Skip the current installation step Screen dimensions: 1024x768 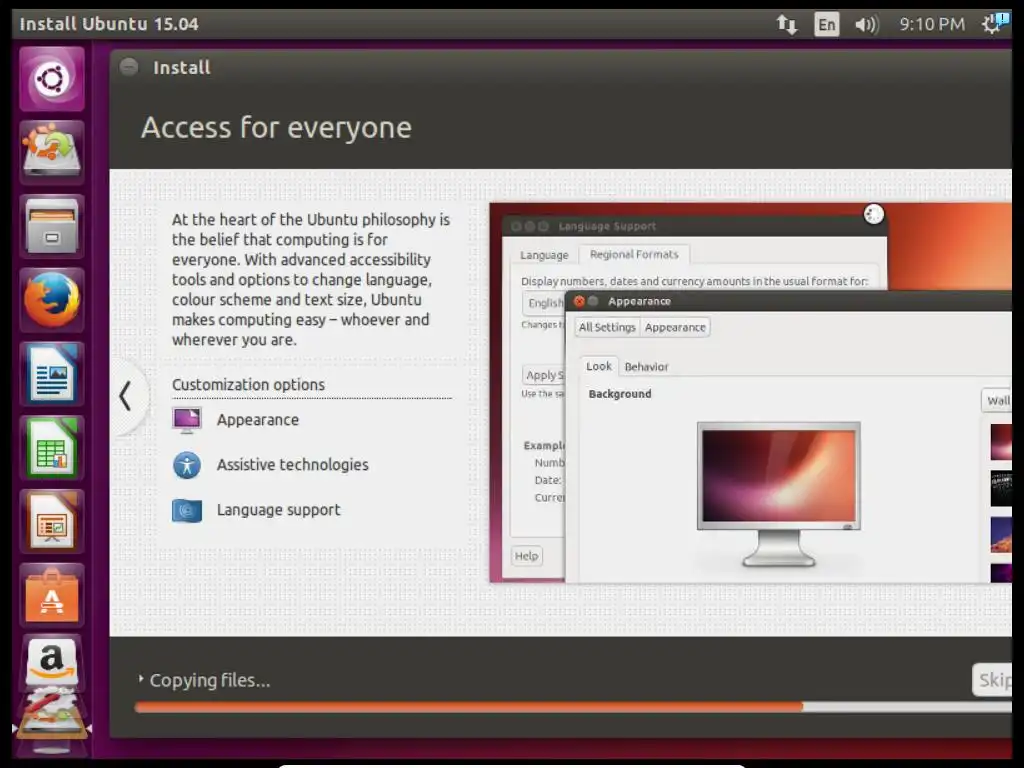click(x=993, y=680)
